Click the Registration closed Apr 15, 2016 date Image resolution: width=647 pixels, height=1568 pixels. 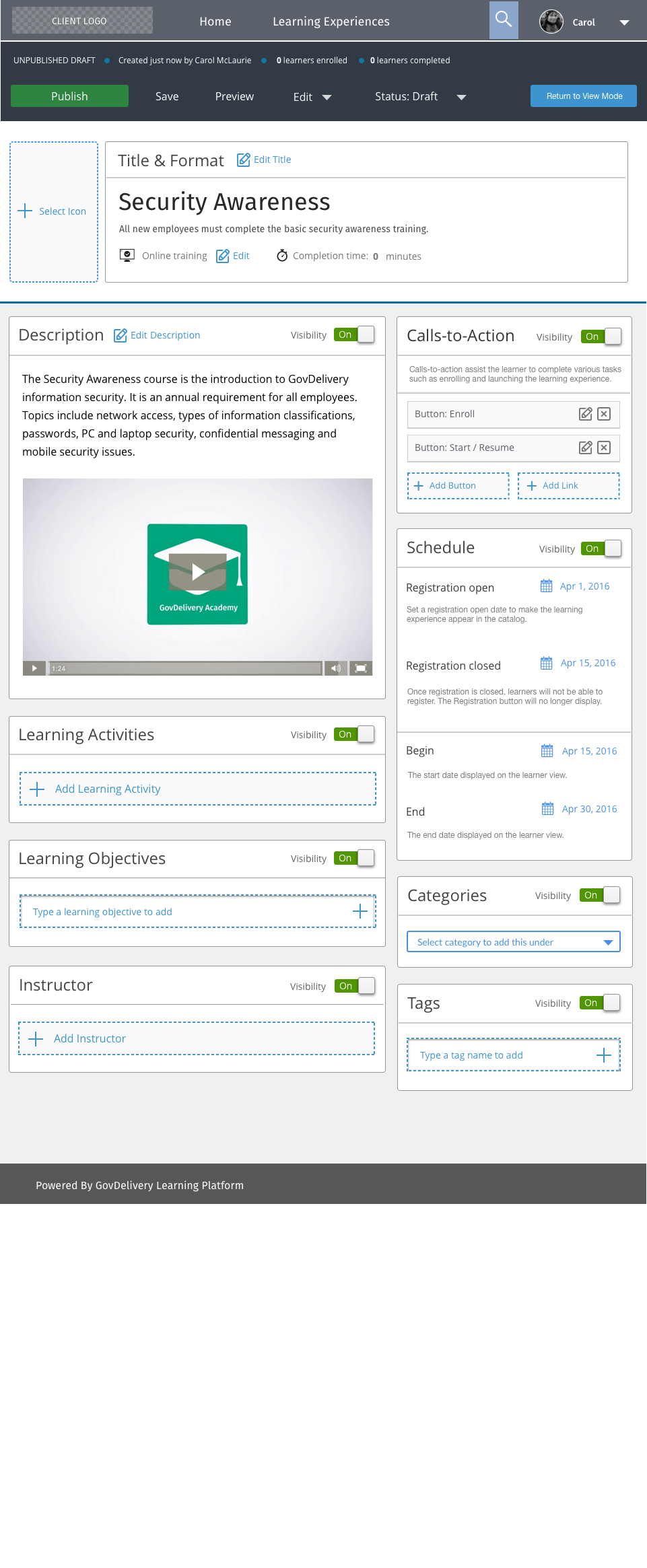588,663
